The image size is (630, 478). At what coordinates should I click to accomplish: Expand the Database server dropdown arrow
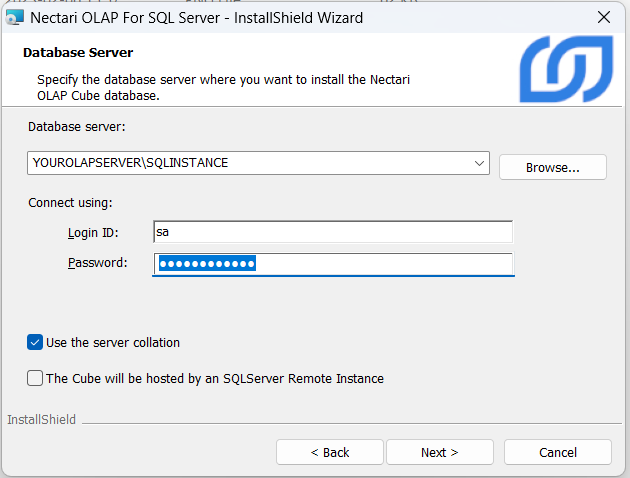[x=479, y=163]
